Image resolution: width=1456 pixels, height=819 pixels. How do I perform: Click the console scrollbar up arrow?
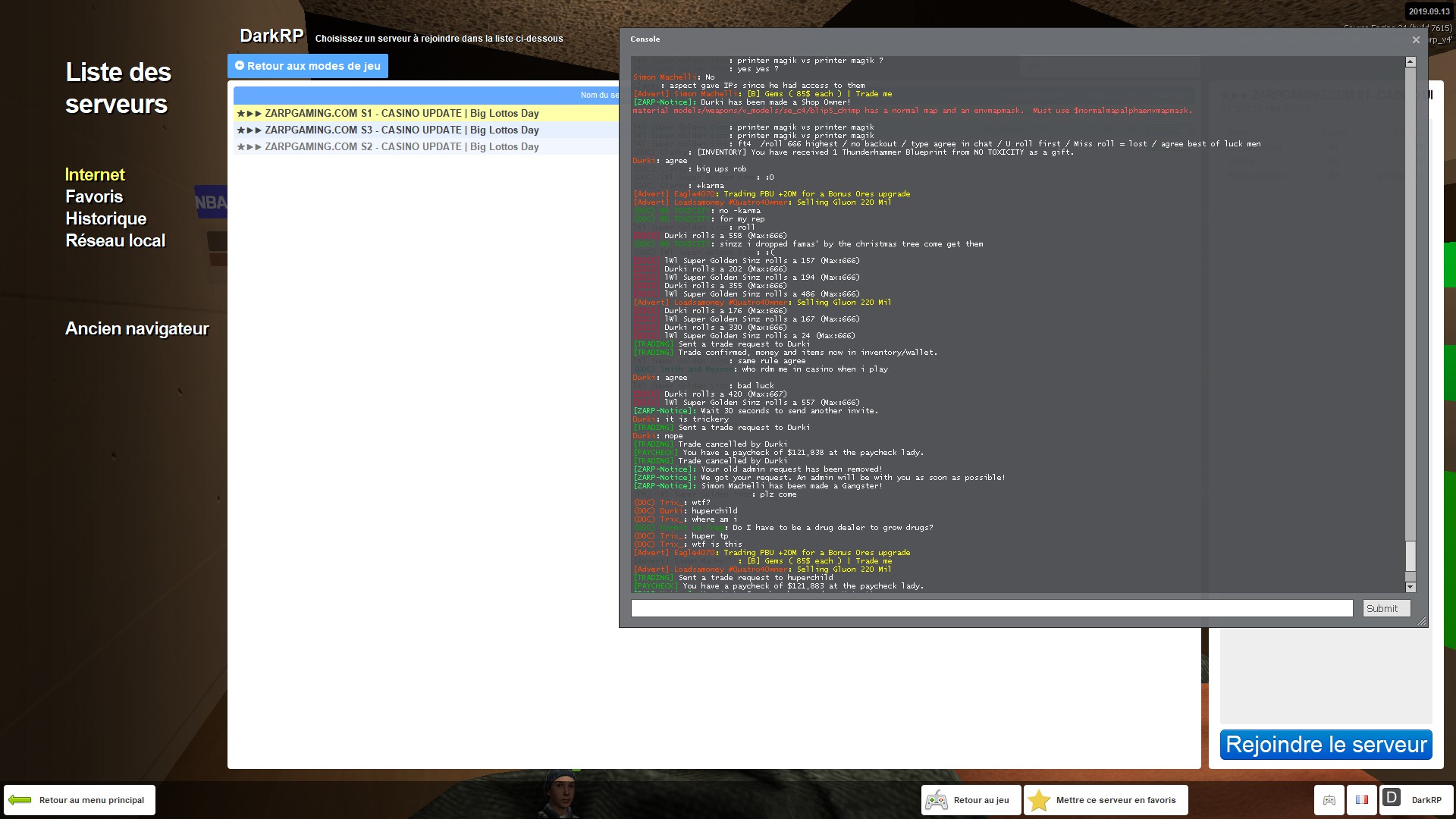(x=1410, y=61)
